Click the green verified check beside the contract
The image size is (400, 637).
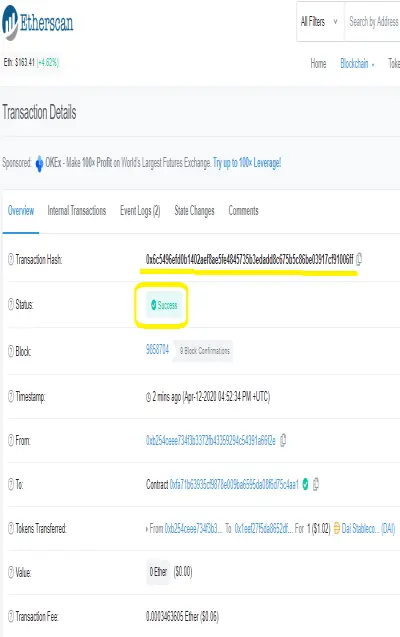[305, 484]
